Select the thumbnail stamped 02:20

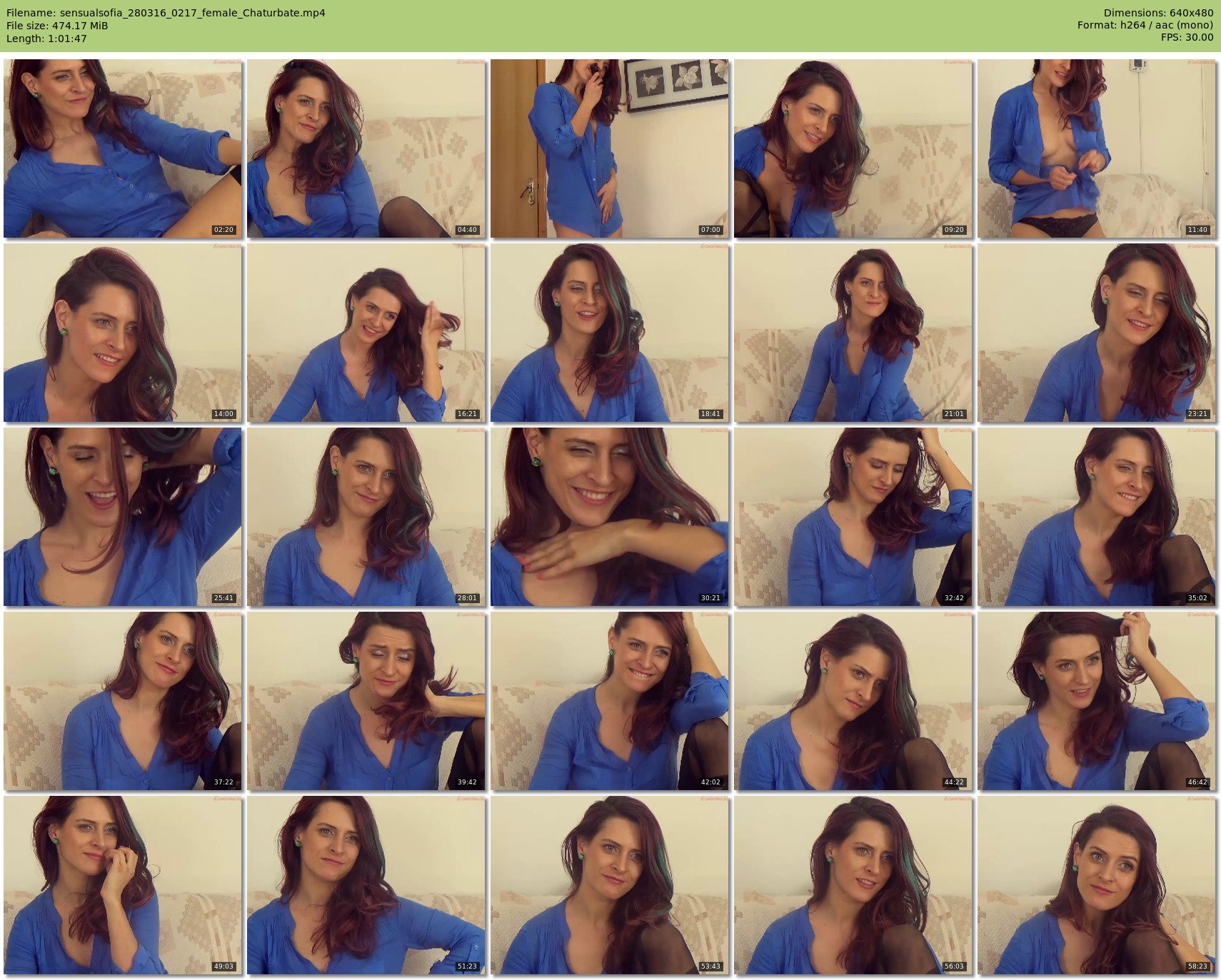click(x=123, y=148)
